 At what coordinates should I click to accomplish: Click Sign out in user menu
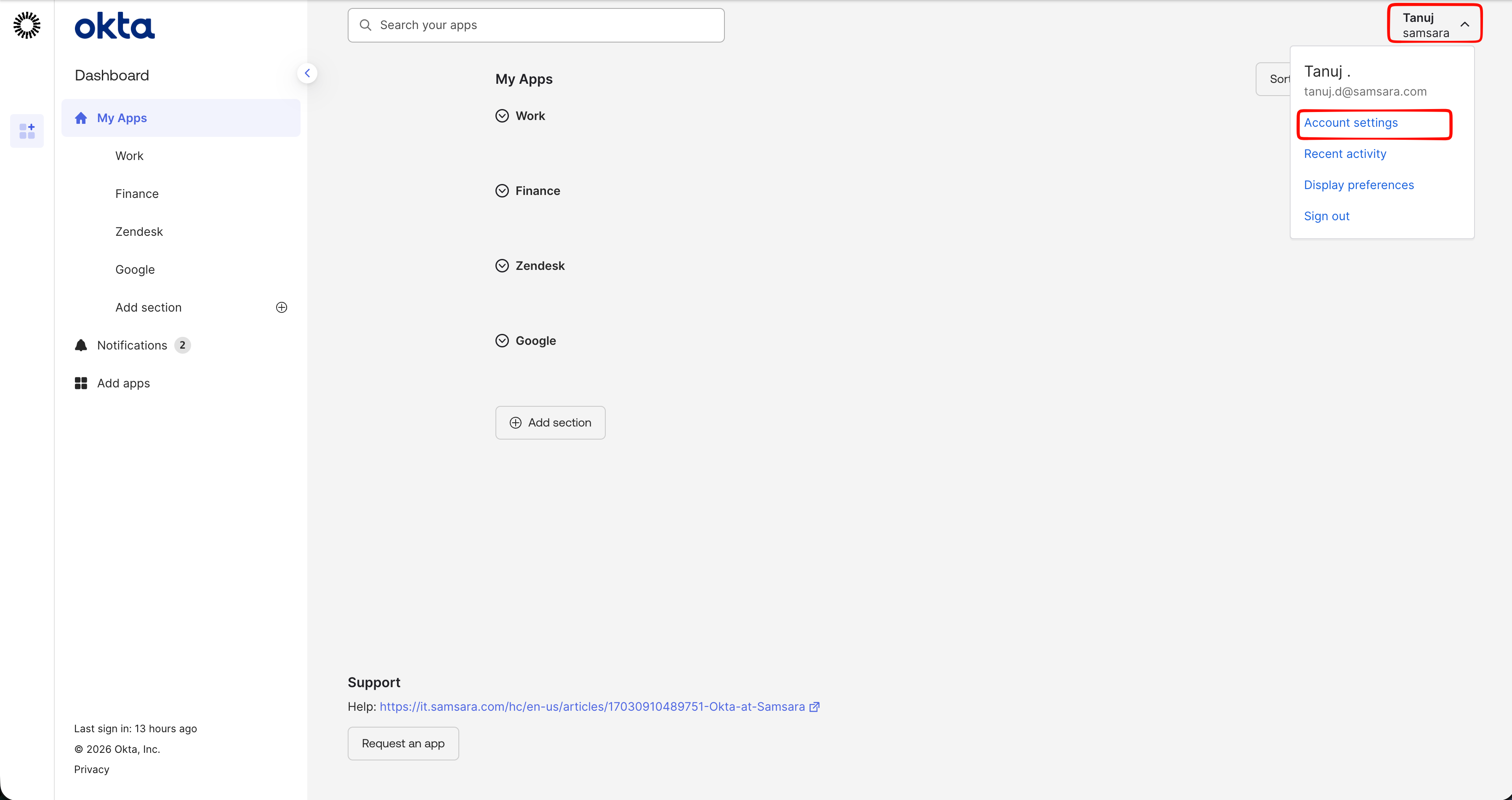tap(1326, 216)
